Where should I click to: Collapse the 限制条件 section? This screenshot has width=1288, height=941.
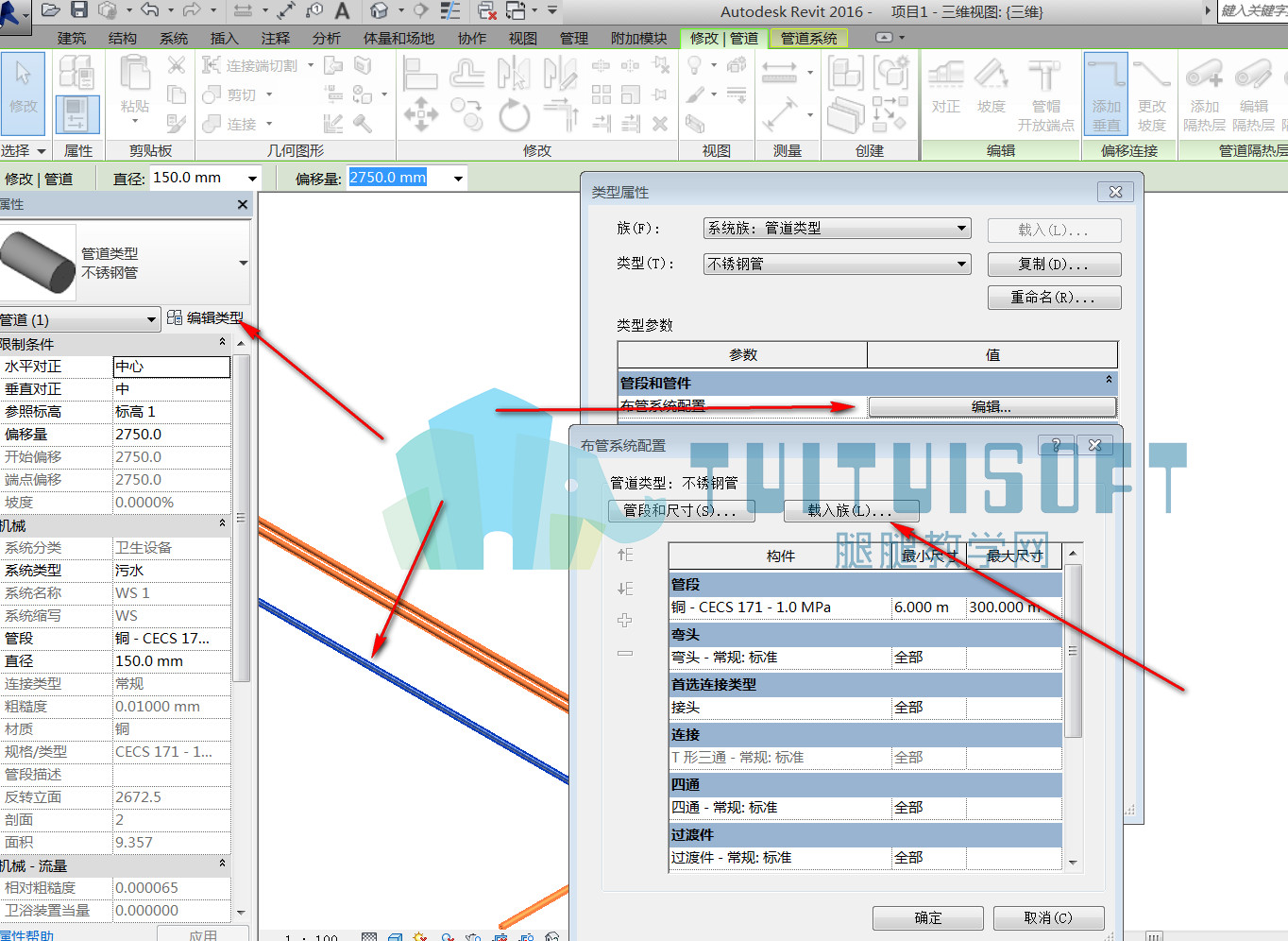(x=223, y=343)
